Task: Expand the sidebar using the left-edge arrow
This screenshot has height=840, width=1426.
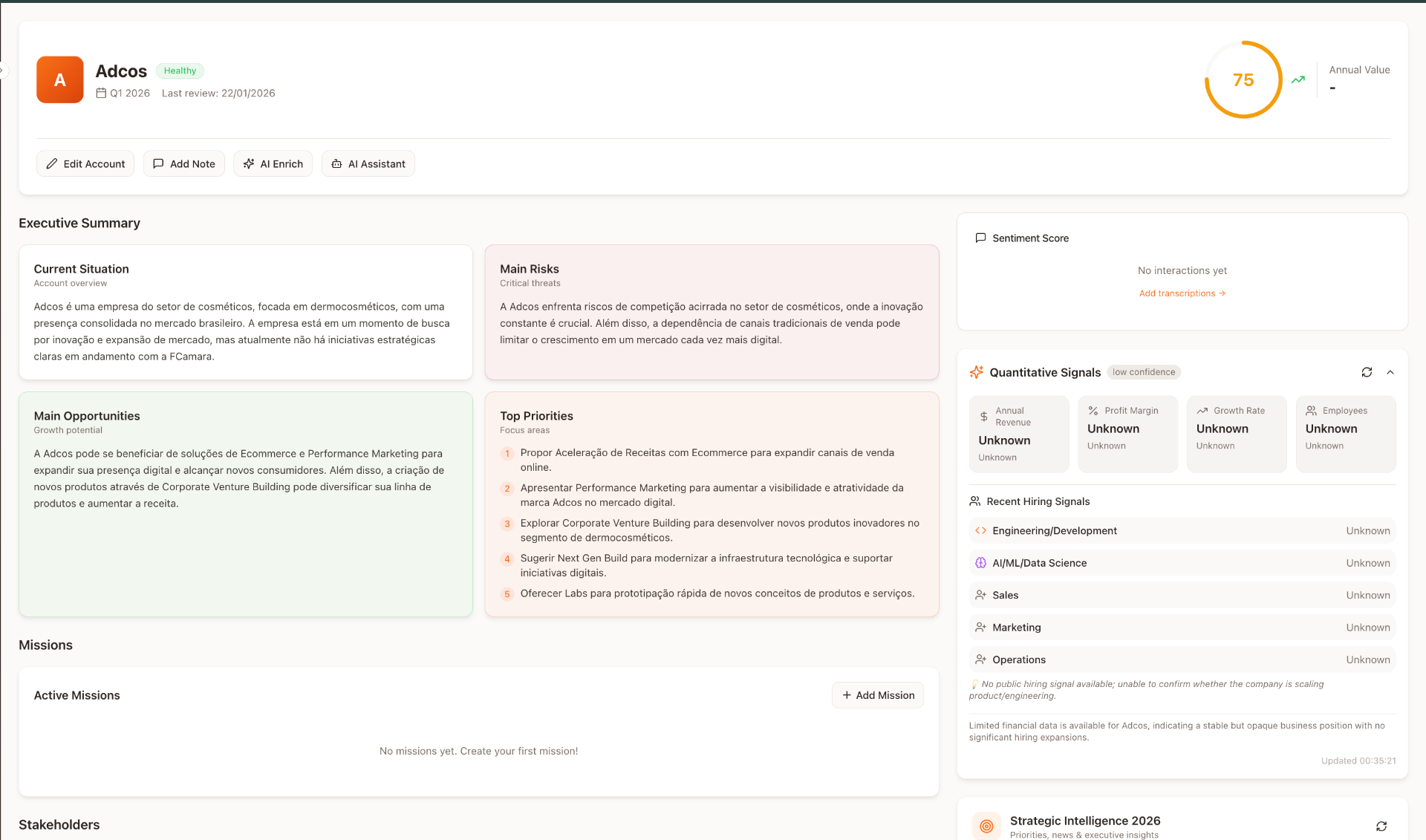Action: click(3, 71)
